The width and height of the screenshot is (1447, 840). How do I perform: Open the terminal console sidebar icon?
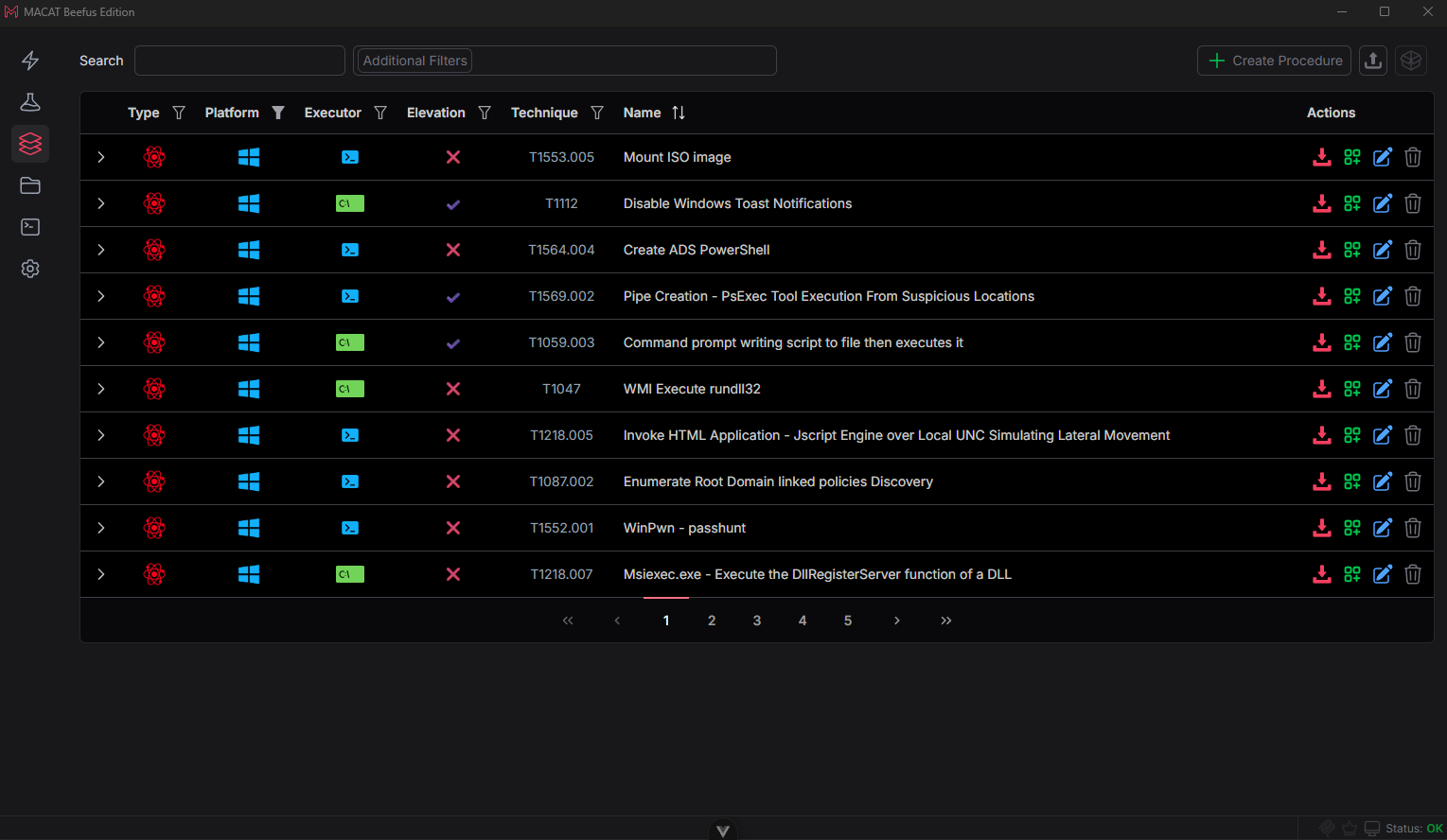pyautogui.click(x=30, y=227)
